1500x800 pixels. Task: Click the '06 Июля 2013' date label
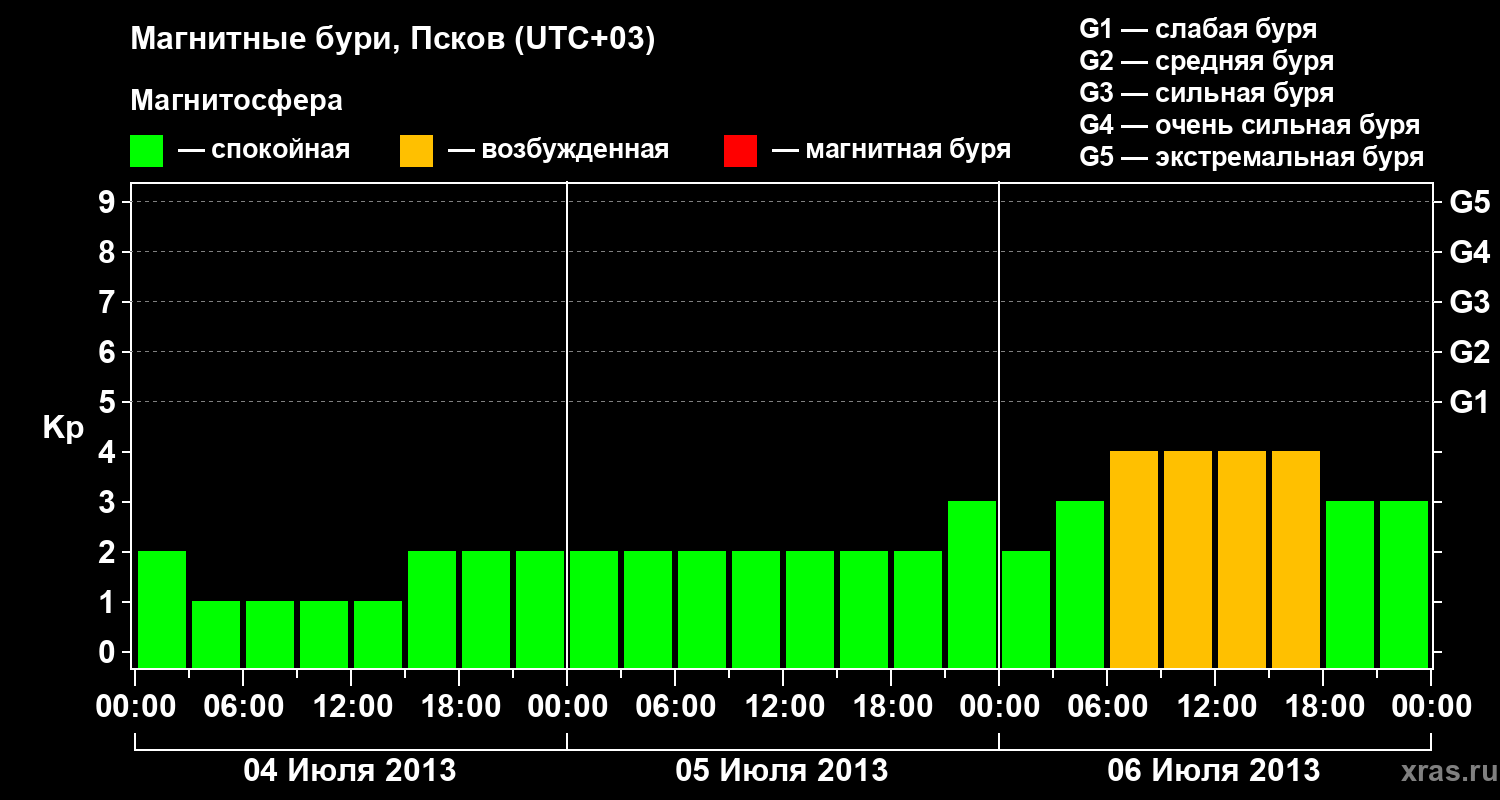click(x=1214, y=771)
